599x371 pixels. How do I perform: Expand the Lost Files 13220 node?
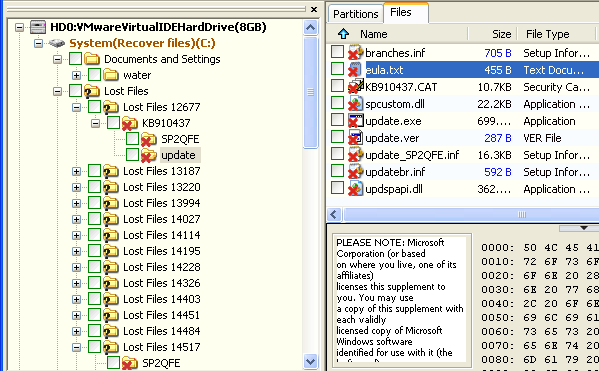point(76,187)
